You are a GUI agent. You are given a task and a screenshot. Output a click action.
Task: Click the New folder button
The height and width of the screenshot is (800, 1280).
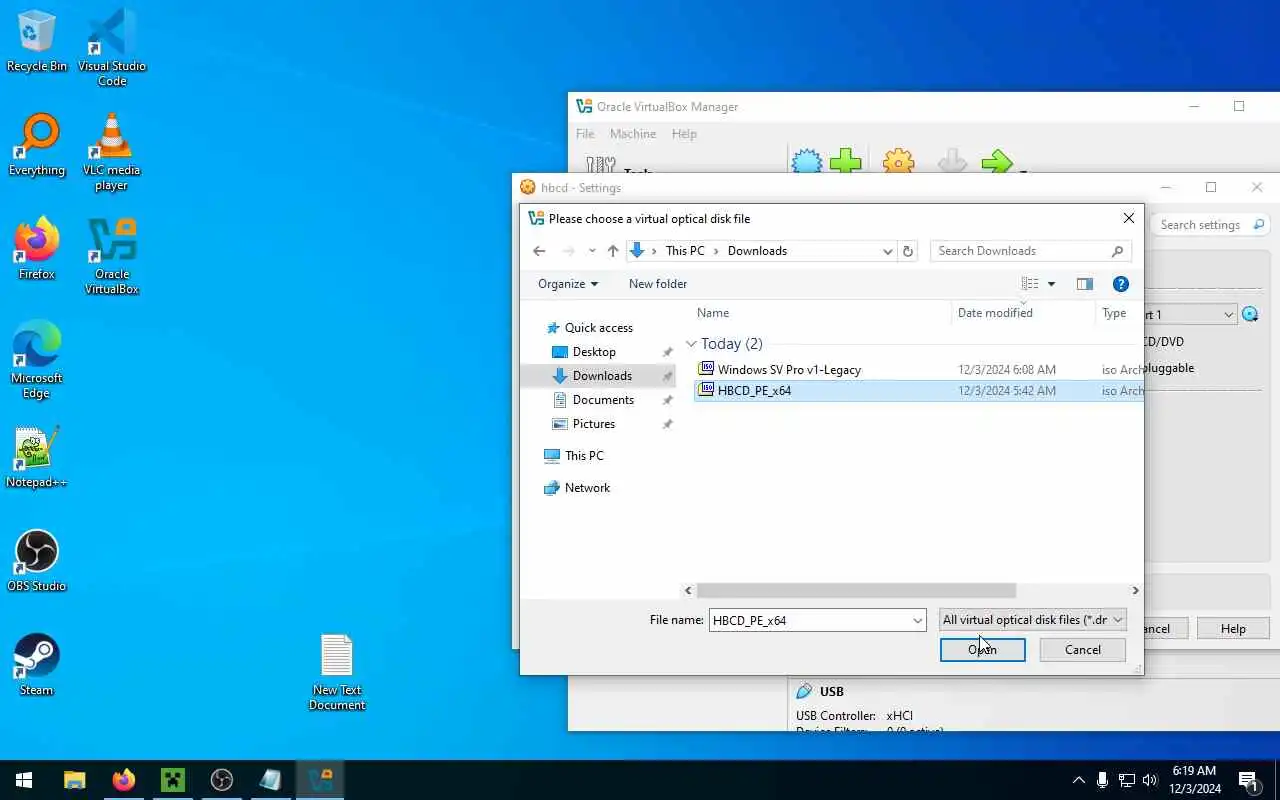click(x=658, y=284)
